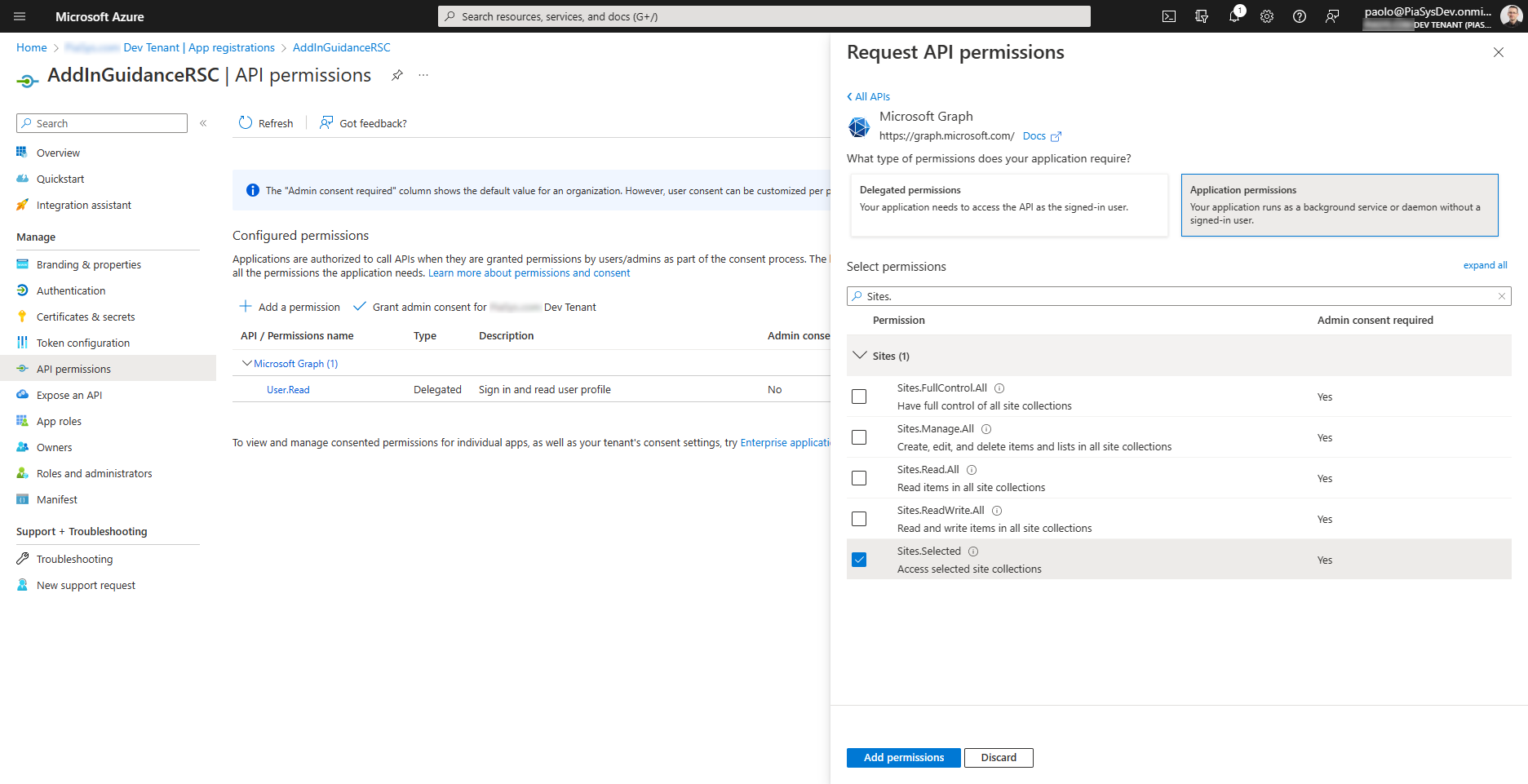The width and height of the screenshot is (1528, 784).
Task: Enable the Sites.Read.All checkbox
Action: 858,478
